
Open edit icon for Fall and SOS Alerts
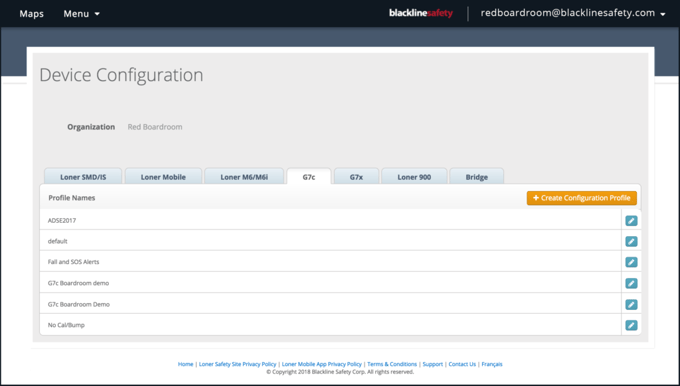tap(631, 262)
